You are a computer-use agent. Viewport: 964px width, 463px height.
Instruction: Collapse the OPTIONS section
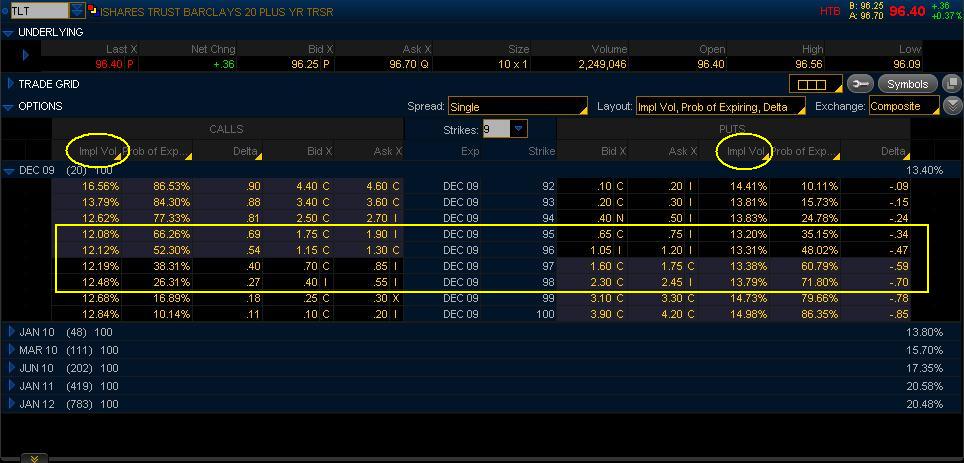tap(9, 106)
